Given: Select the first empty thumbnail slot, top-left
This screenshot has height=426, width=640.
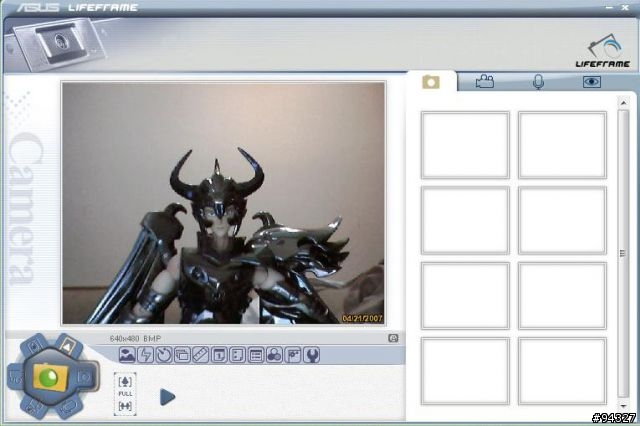Looking at the screenshot, I should click(465, 145).
